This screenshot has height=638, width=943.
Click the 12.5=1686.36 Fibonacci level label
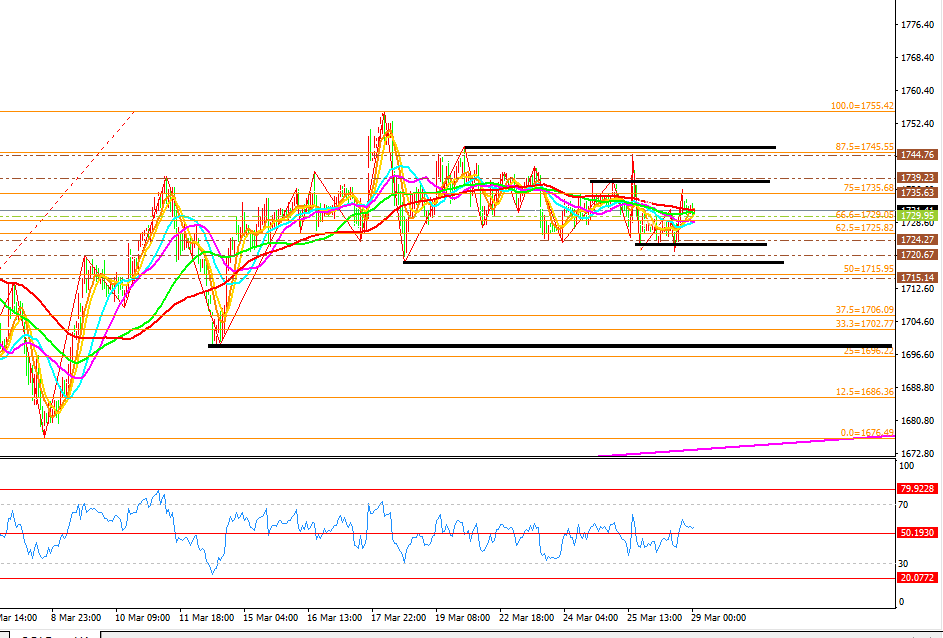tap(864, 392)
